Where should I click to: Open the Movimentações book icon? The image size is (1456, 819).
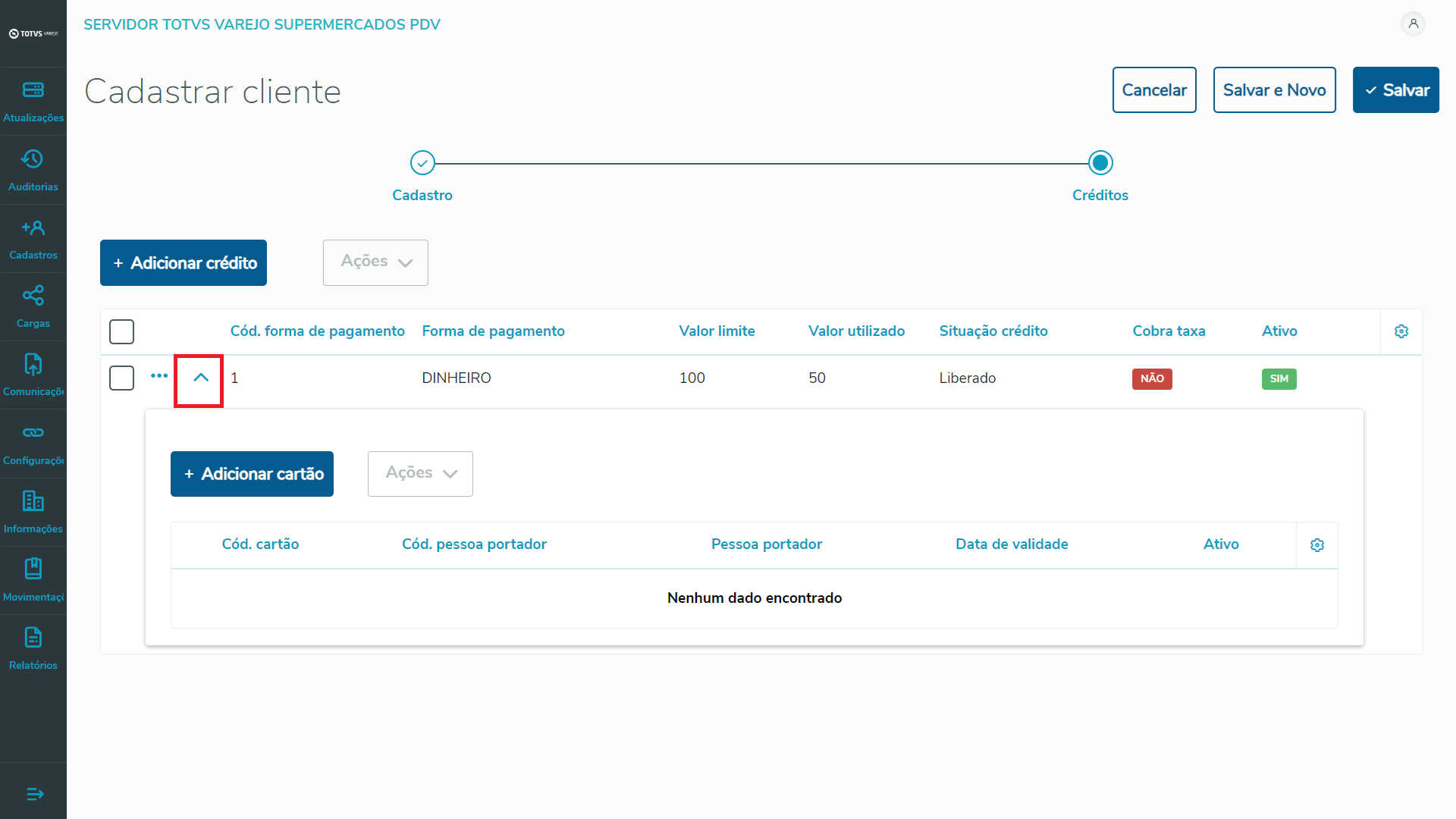pos(33,569)
